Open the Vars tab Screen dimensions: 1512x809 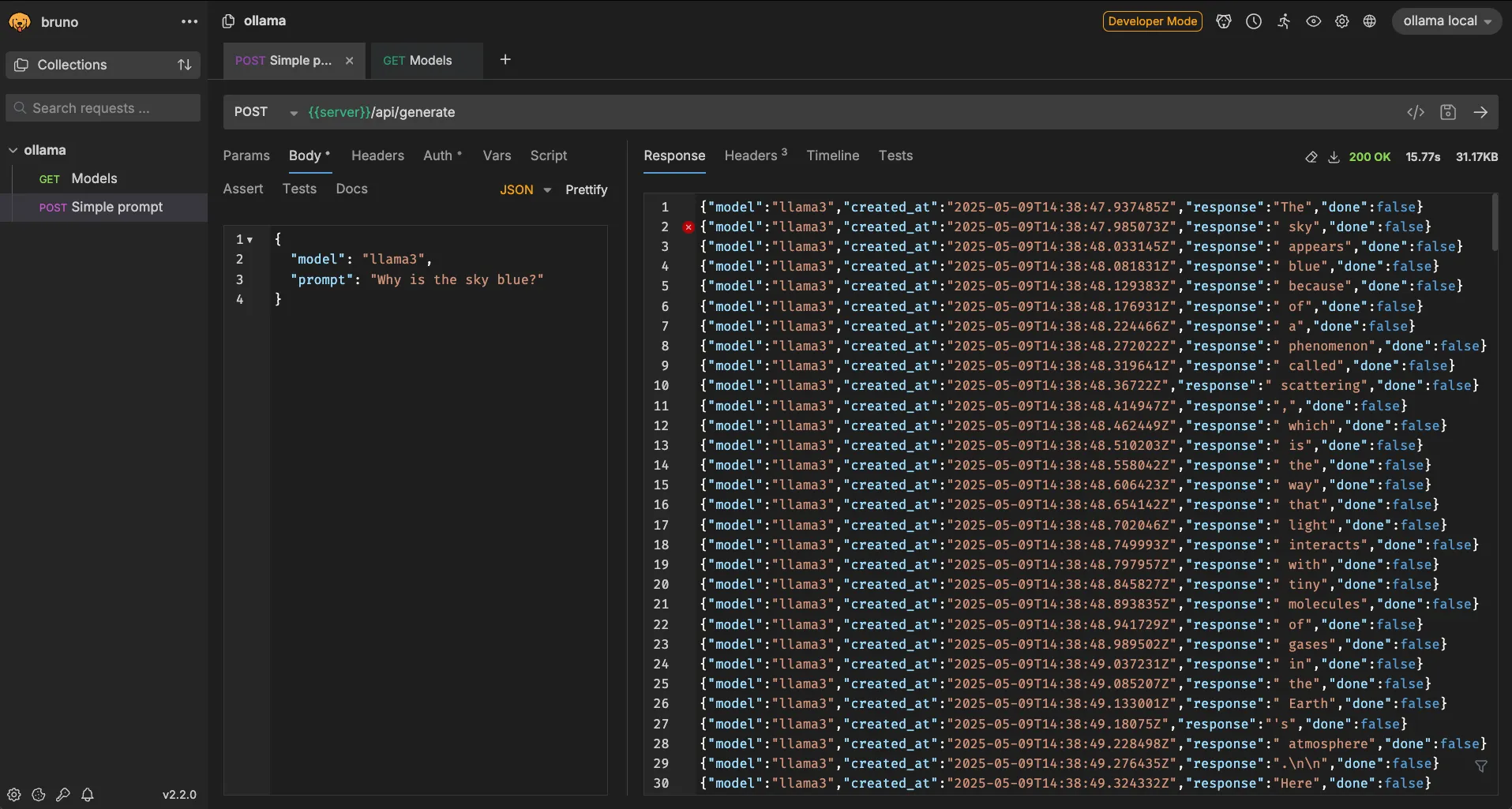coord(497,155)
